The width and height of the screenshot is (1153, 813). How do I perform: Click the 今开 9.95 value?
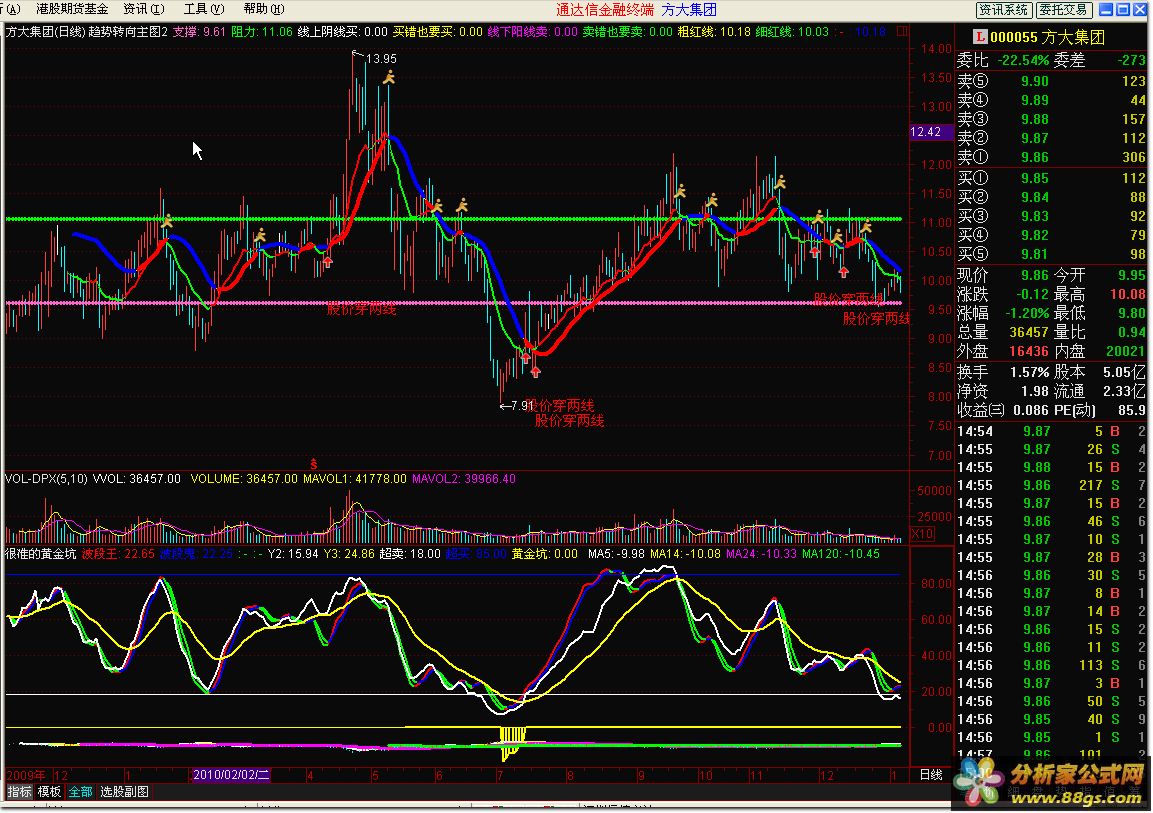1131,275
